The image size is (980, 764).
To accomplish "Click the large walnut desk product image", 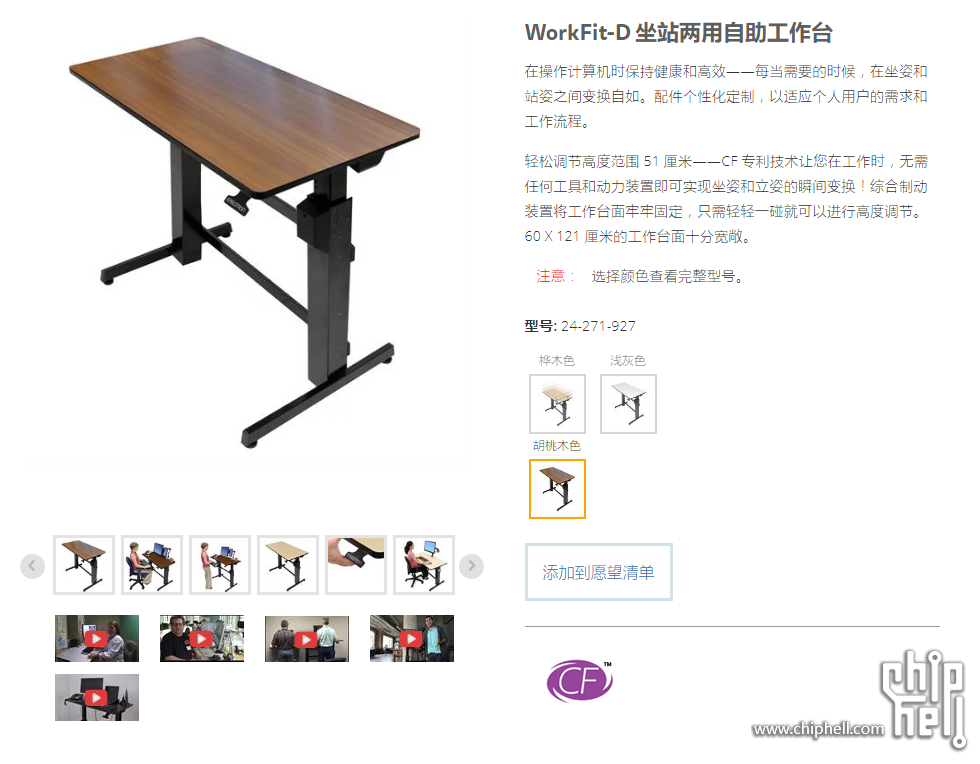I will coord(245,242).
